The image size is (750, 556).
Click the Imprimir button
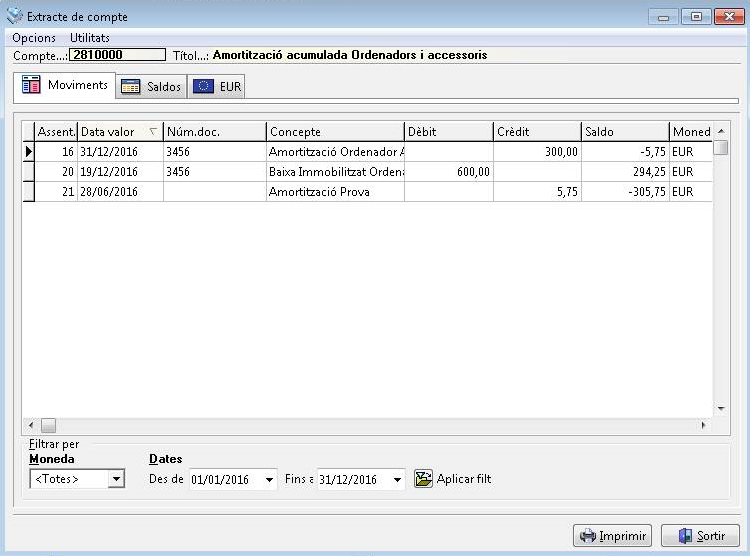click(612, 535)
